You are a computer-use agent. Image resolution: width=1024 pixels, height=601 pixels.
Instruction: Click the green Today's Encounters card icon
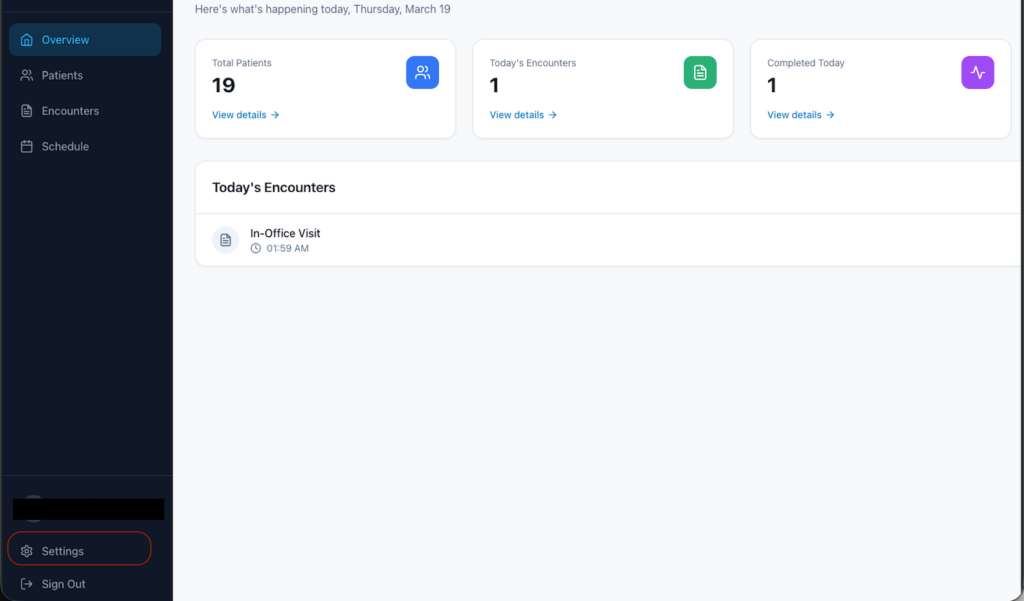click(x=700, y=72)
